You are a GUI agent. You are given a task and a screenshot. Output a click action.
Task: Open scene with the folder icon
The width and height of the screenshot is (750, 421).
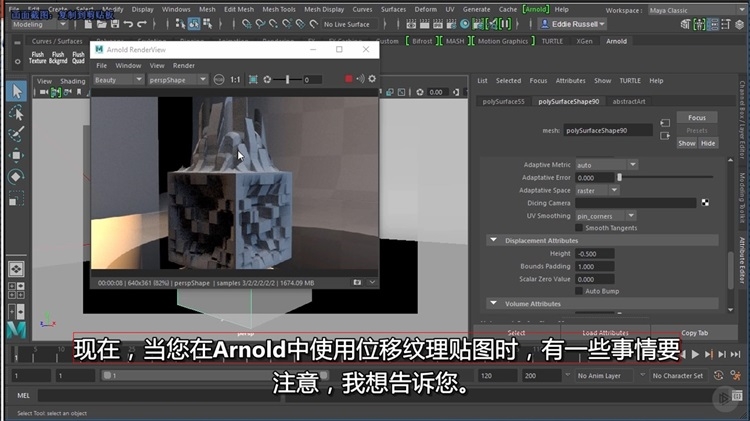pos(101,24)
